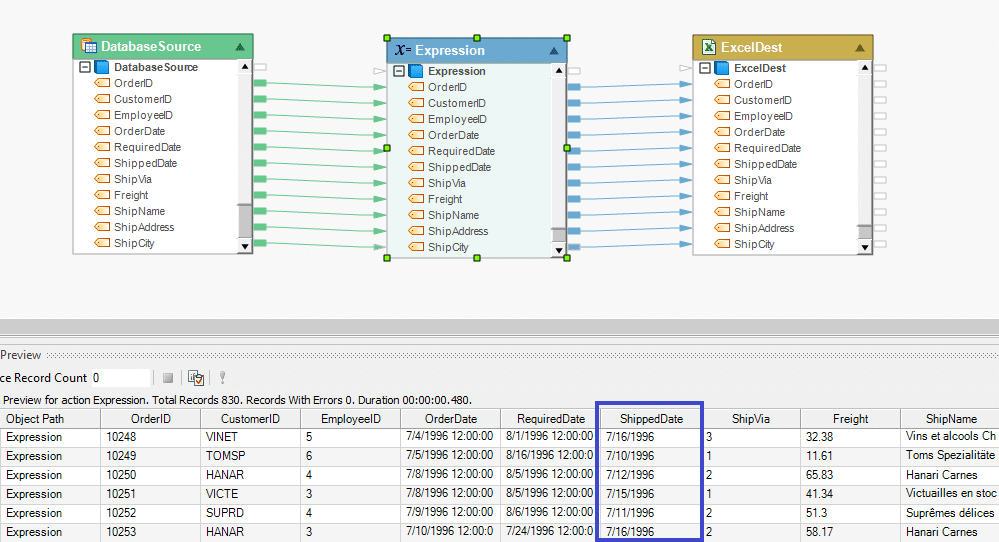Select OrderDate field in DatabaseSource

139,131
